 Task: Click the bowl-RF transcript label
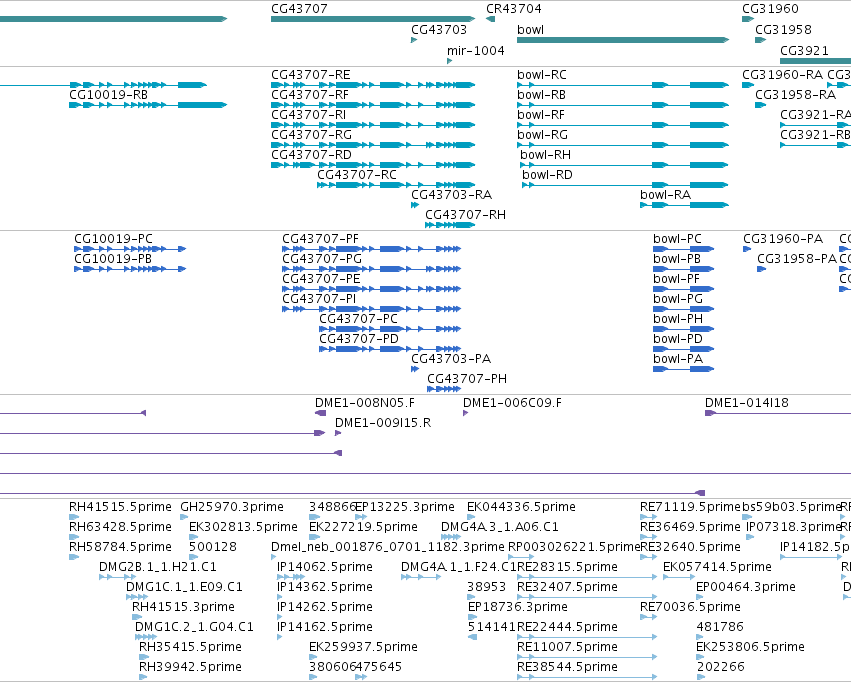[x=541, y=115]
